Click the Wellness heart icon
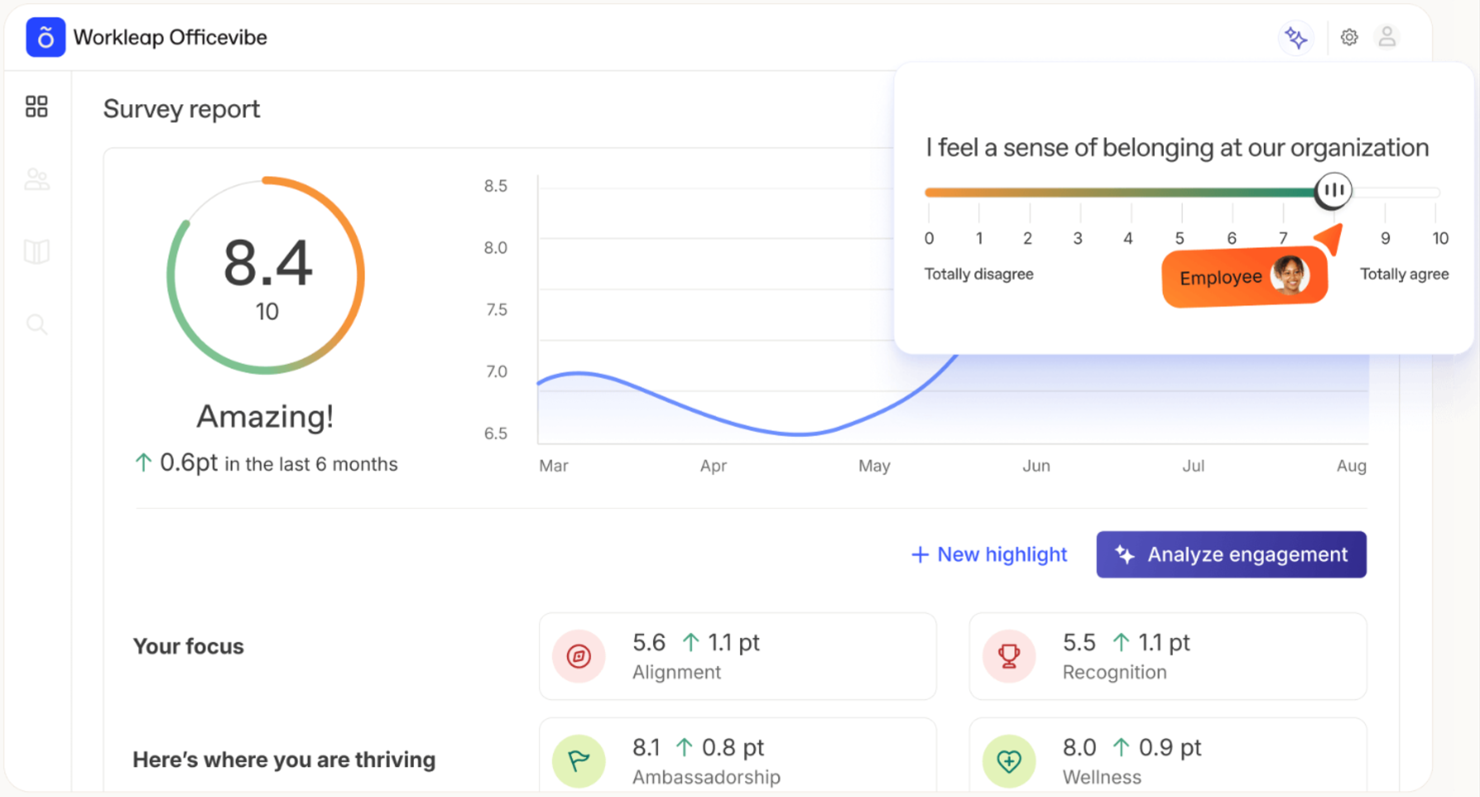 (1009, 761)
